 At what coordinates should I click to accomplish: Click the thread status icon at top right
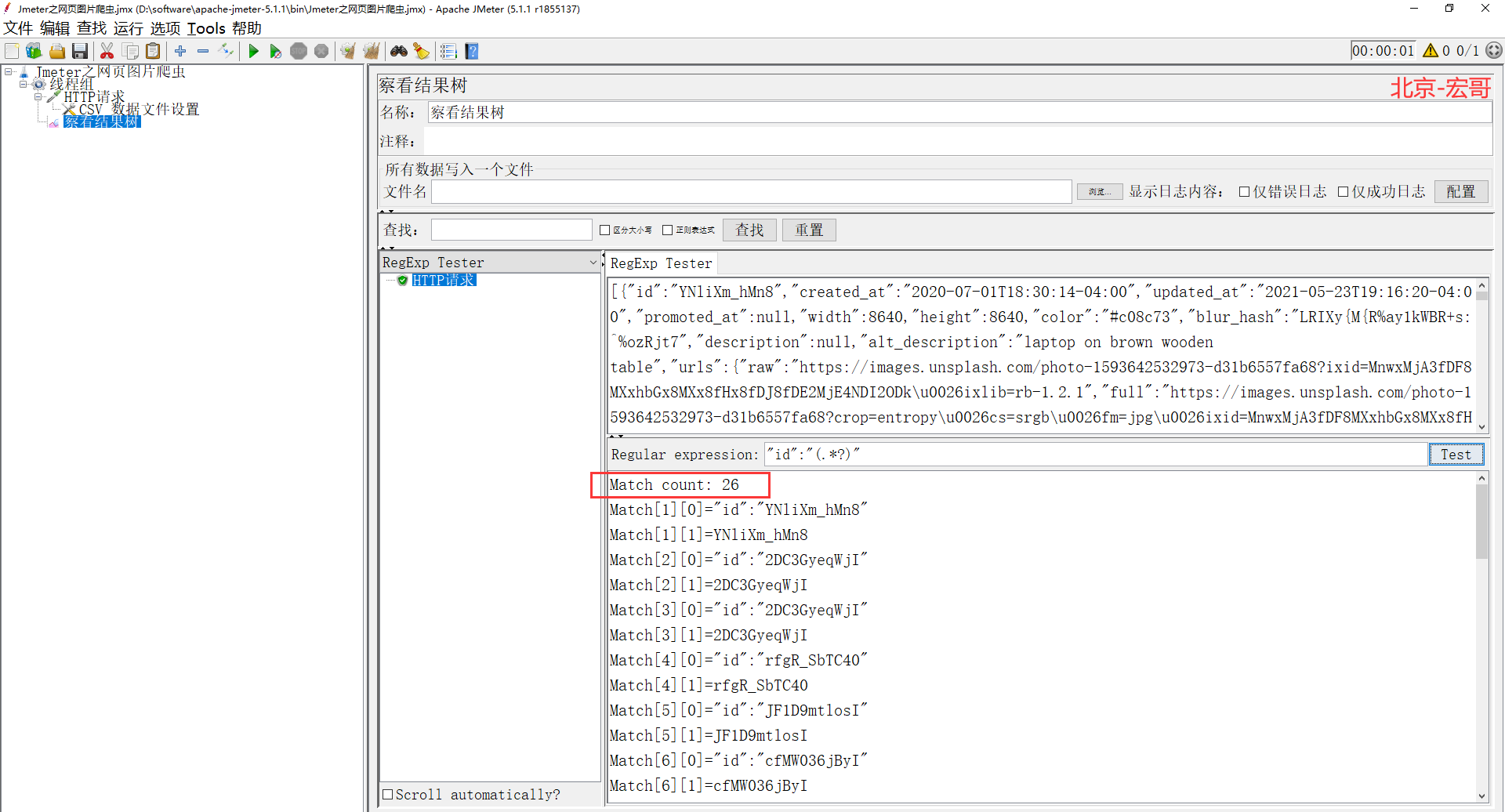[1494, 50]
